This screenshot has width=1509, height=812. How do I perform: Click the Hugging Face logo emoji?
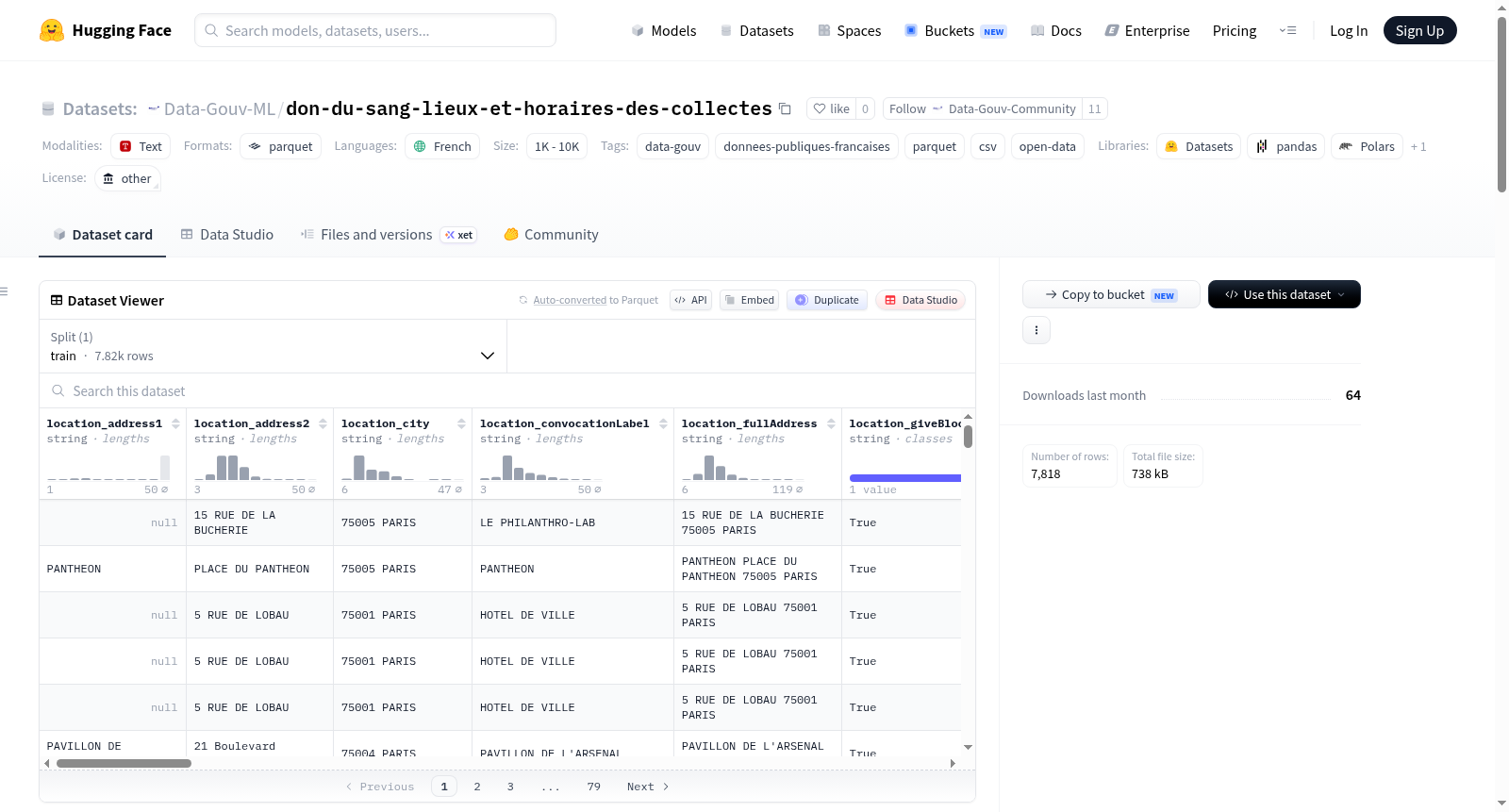52,30
